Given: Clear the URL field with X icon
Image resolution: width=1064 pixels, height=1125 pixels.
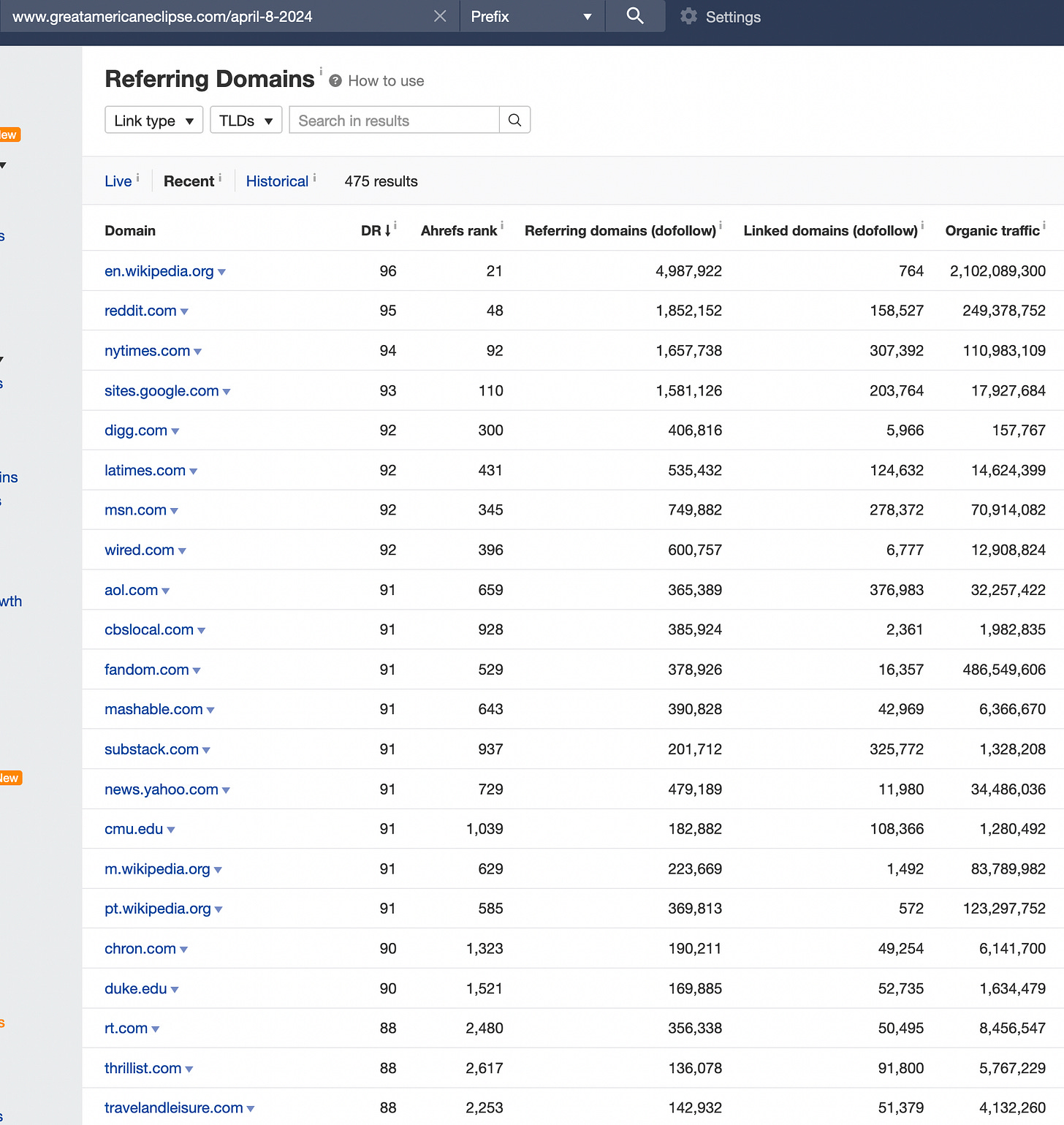Looking at the screenshot, I should click(440, 16).
